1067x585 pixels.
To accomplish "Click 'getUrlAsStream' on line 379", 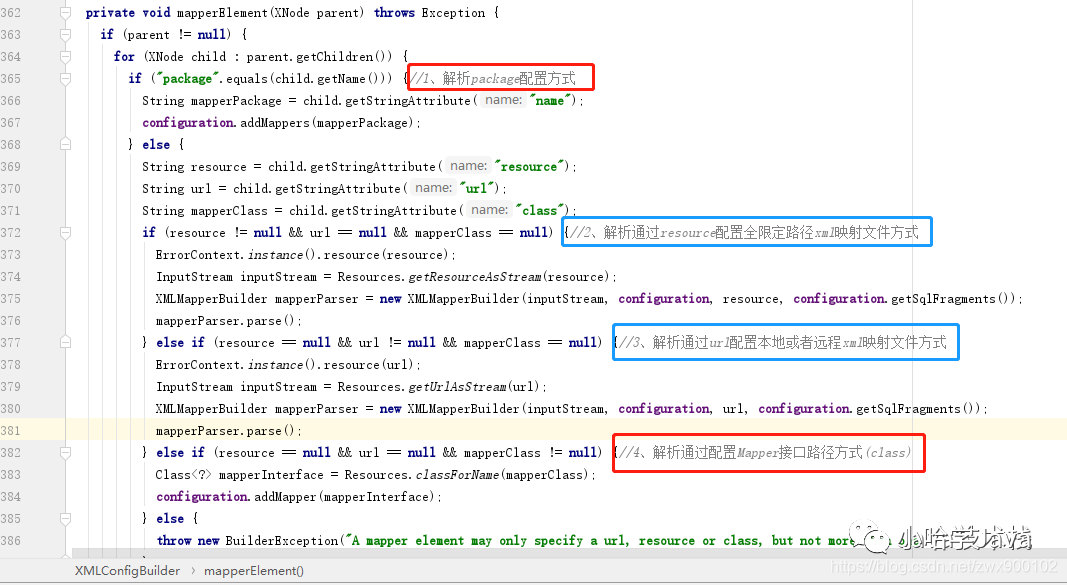I will 457,386.
